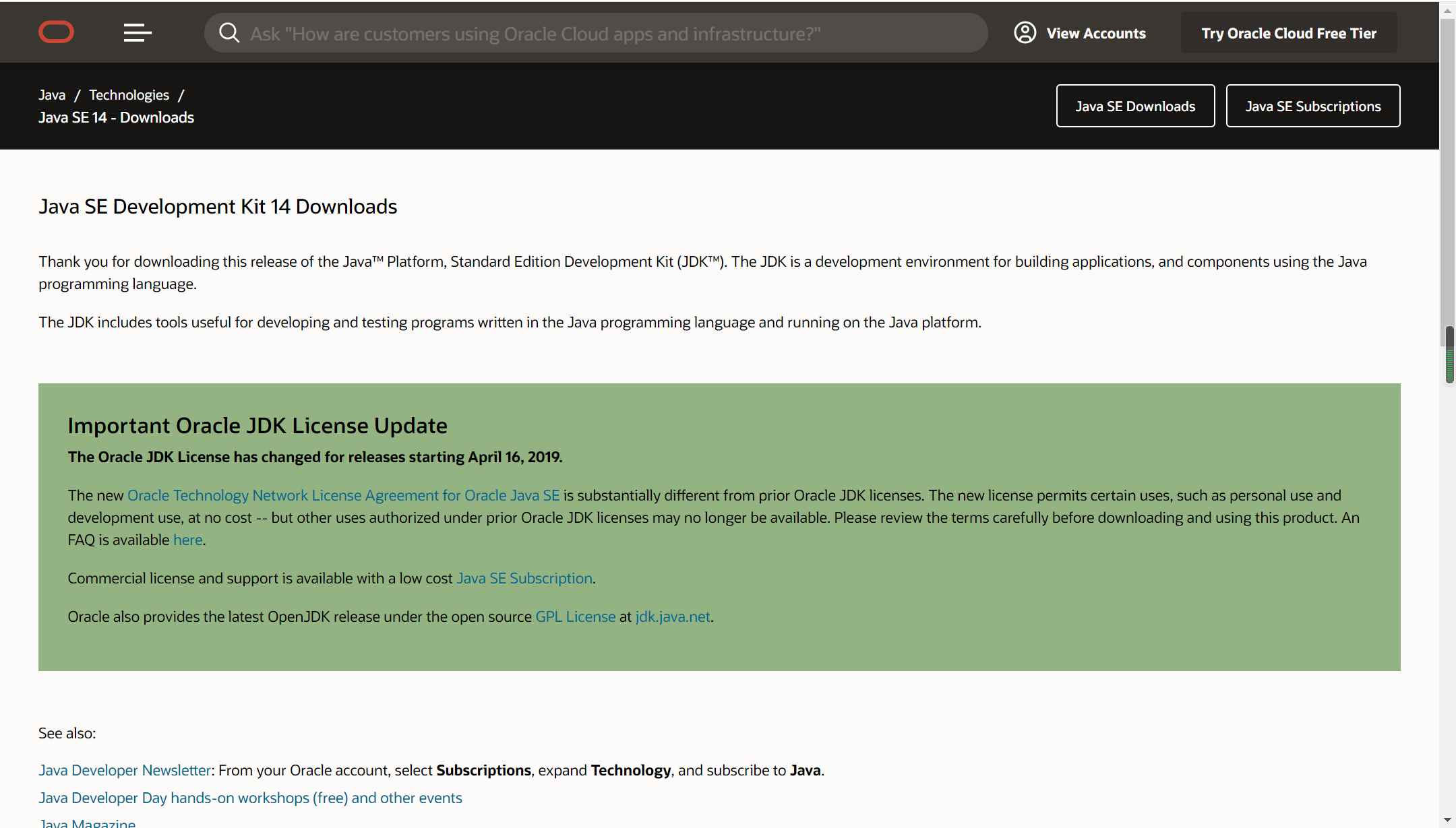The height and width of the screenshot is (828, 1456).
Task: Click the Java Developer Day workshops link
Action: pyautogui.click(x=250, y=798)
